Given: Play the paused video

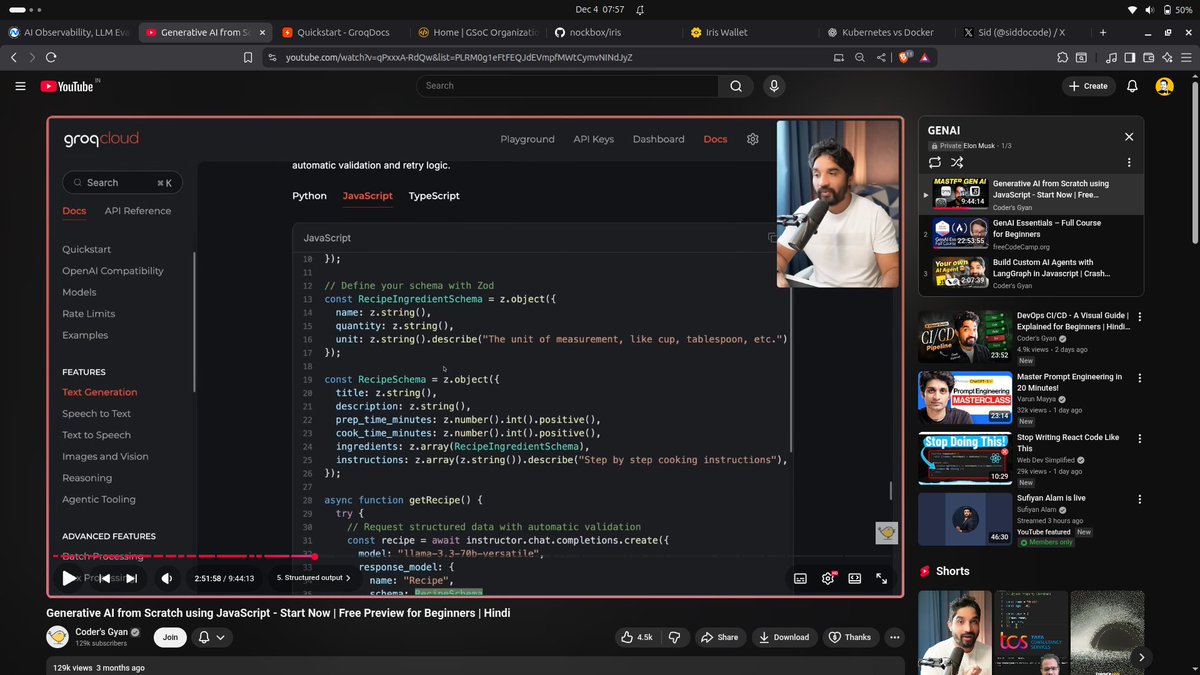Looking at the screenshot, I should tap(69, 578).
